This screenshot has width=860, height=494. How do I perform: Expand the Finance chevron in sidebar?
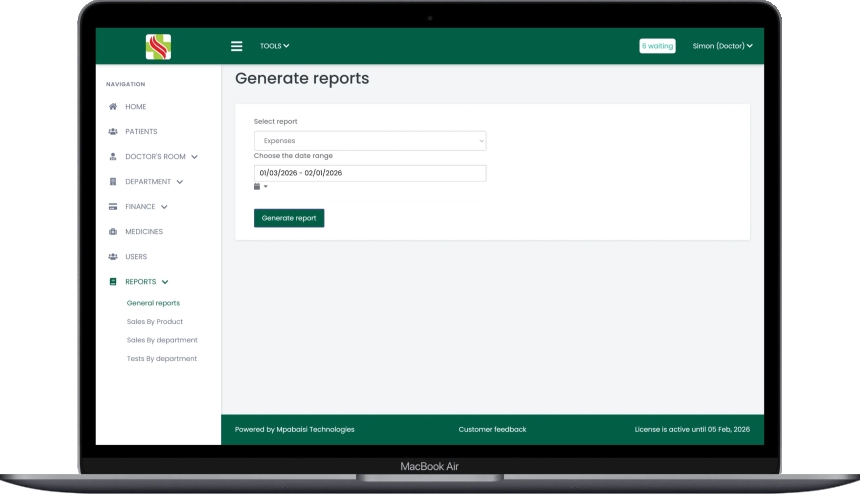[x=164, y=207]
